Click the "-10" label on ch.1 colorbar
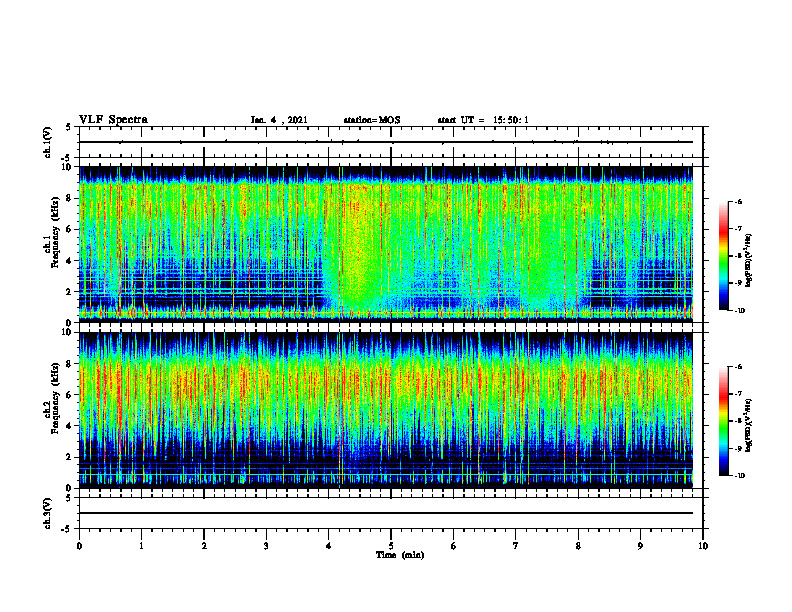 739,310
